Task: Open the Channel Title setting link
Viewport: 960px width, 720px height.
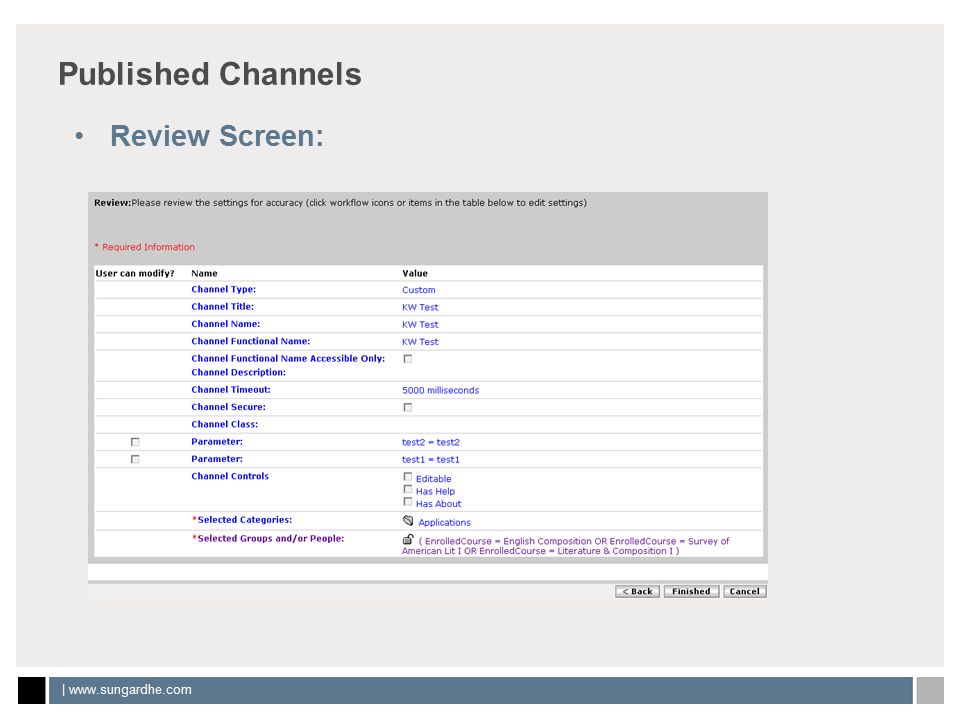Action: [222, 307]
